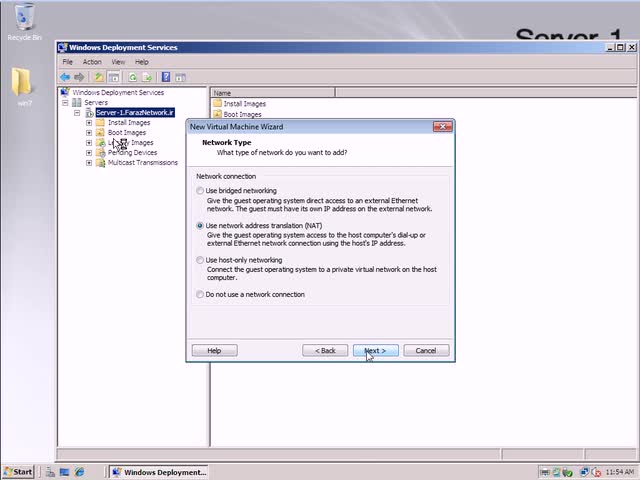Viewport: 640px width, 480px height.
Task: Open the View menu
Action: (x=118, y=62)
